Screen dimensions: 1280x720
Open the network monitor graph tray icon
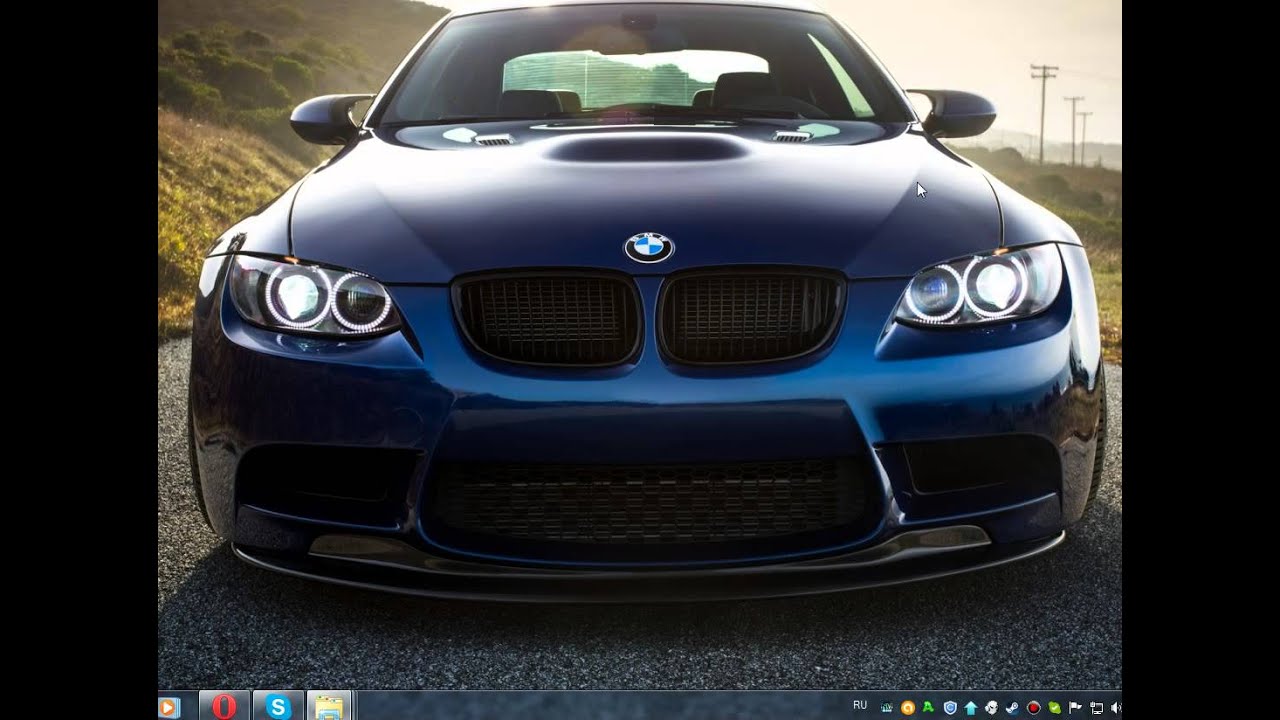tap(887, 707)
